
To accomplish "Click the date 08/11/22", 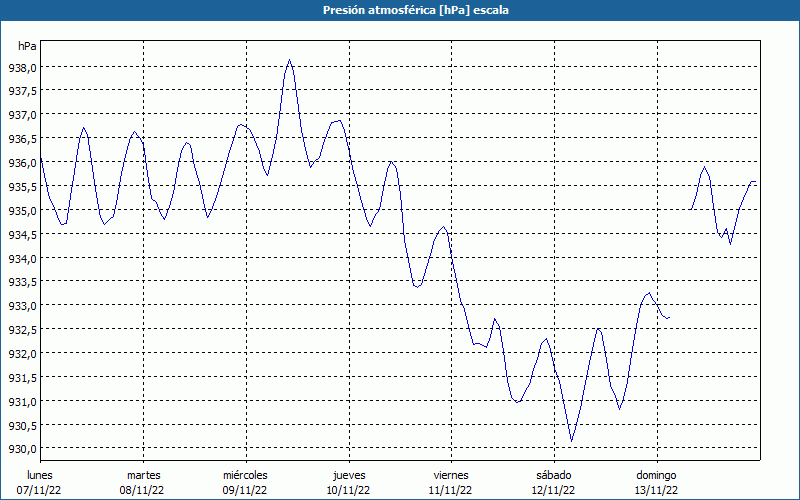I will 142,490.
